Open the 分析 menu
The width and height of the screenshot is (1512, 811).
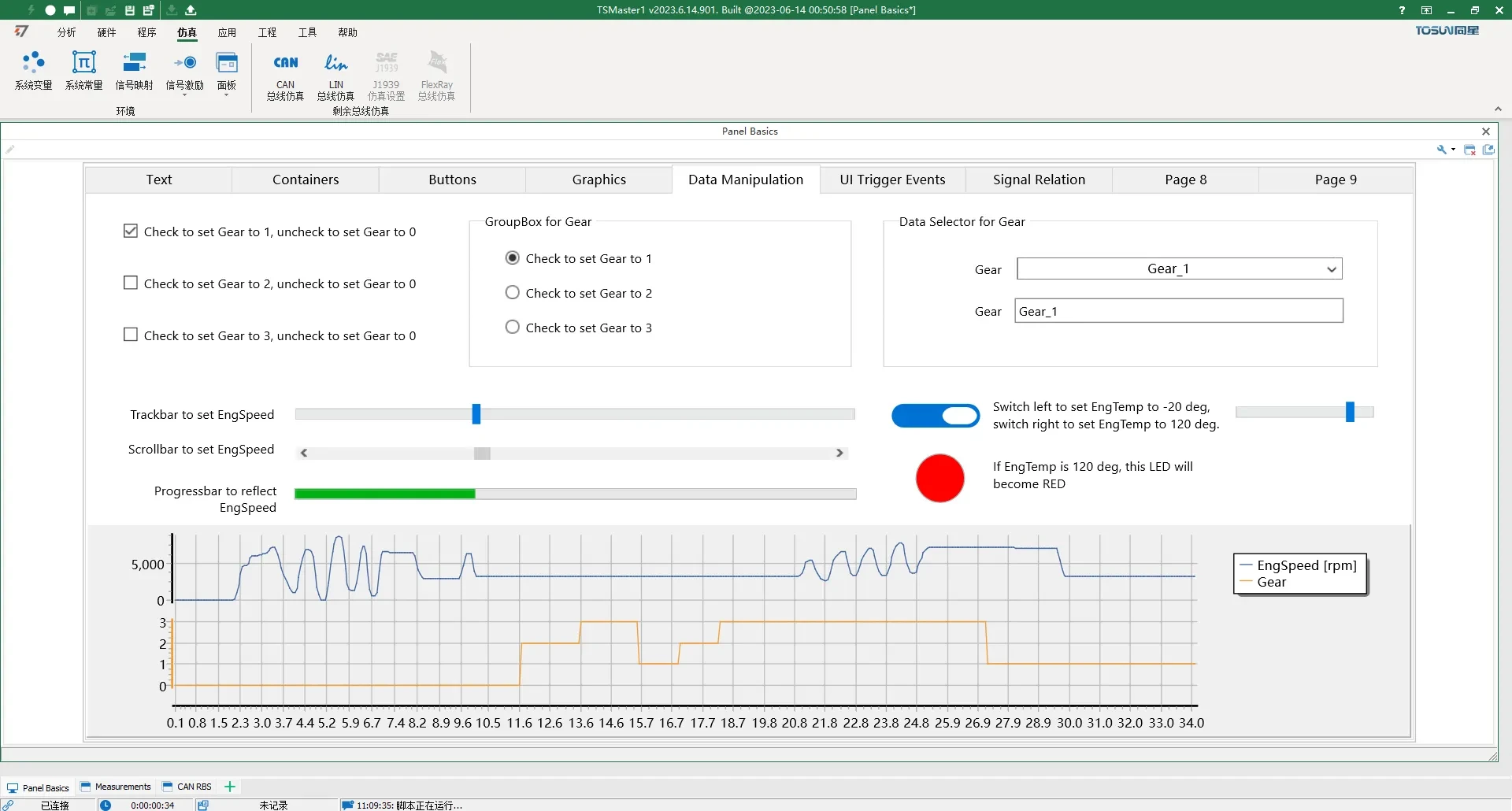(66, 32)
